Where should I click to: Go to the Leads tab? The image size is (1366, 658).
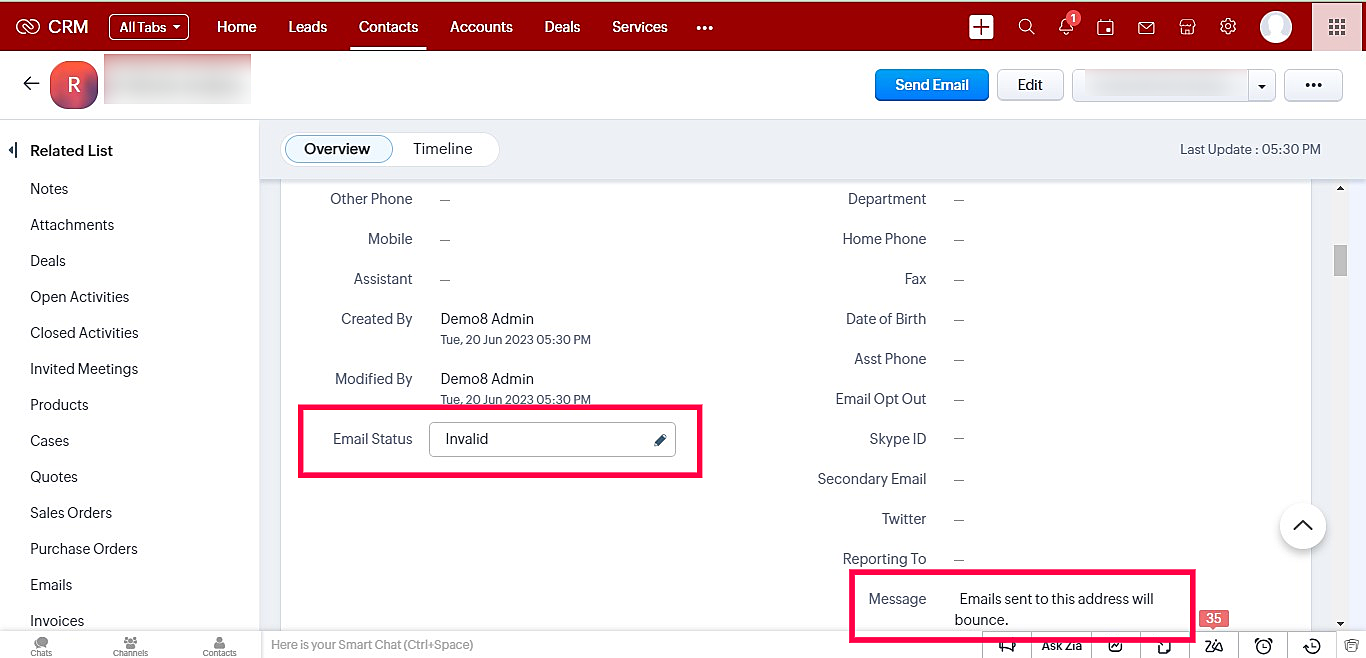point(308,27)
